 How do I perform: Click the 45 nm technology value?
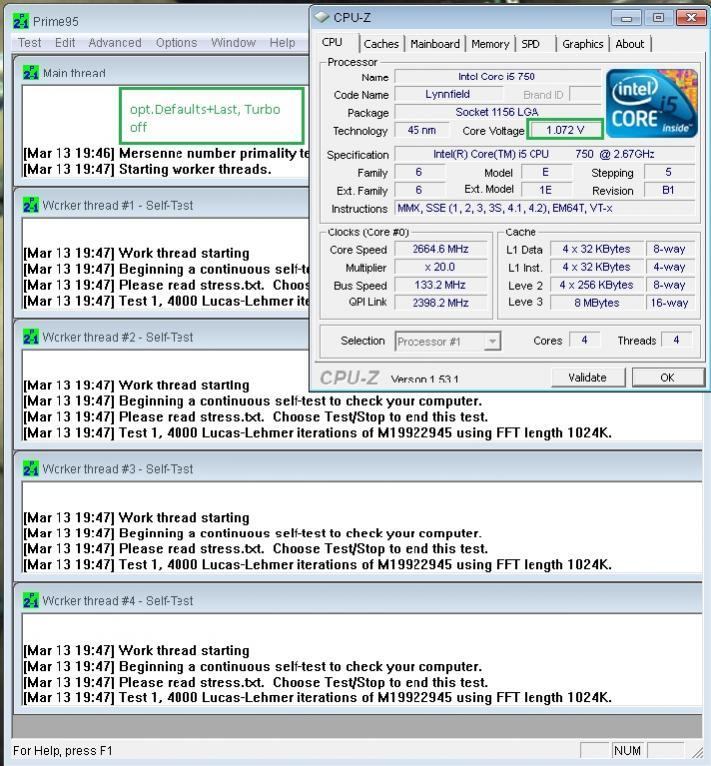coord(422,130)
